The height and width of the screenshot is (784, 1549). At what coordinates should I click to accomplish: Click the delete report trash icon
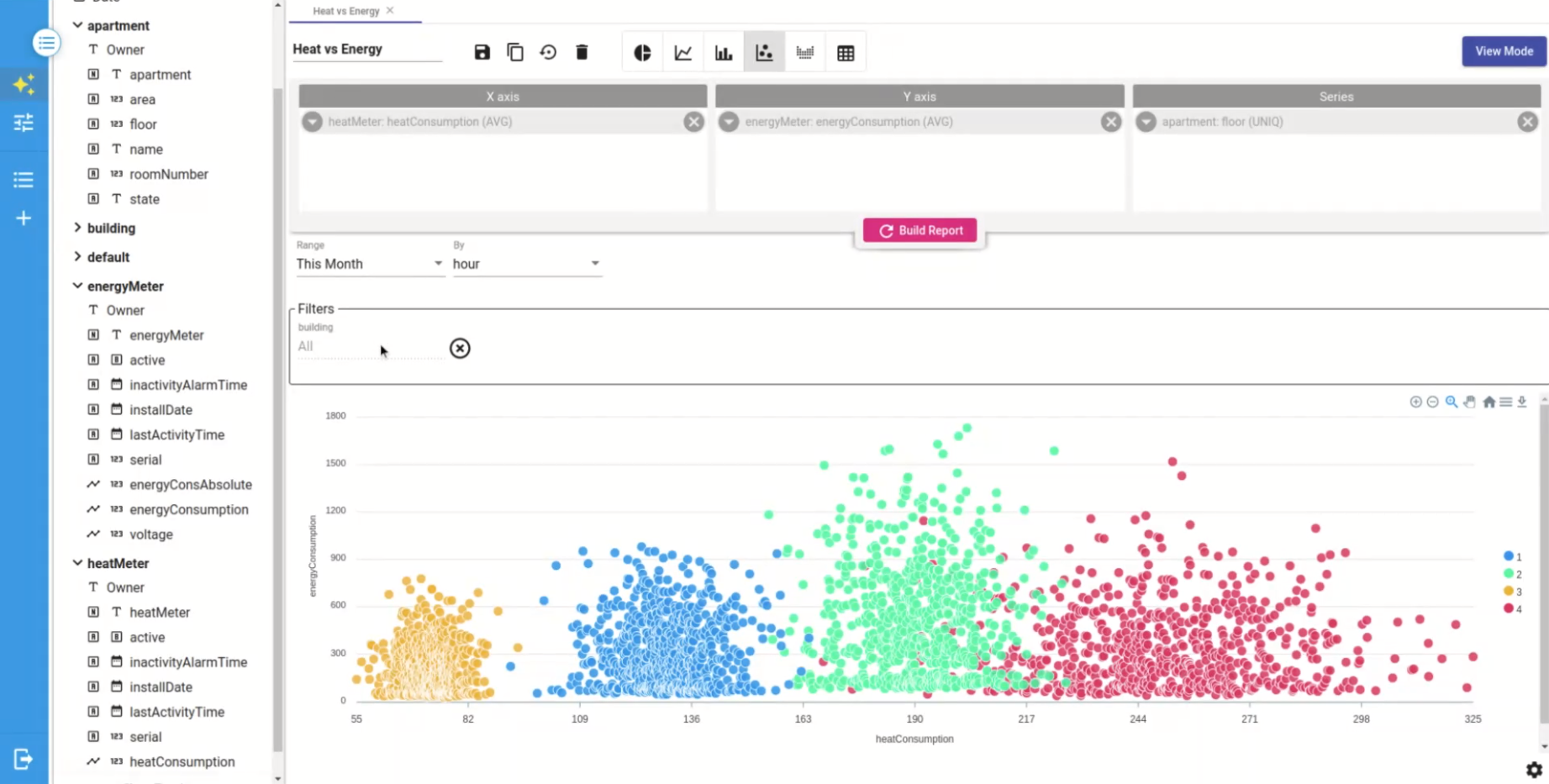point(582,52)
